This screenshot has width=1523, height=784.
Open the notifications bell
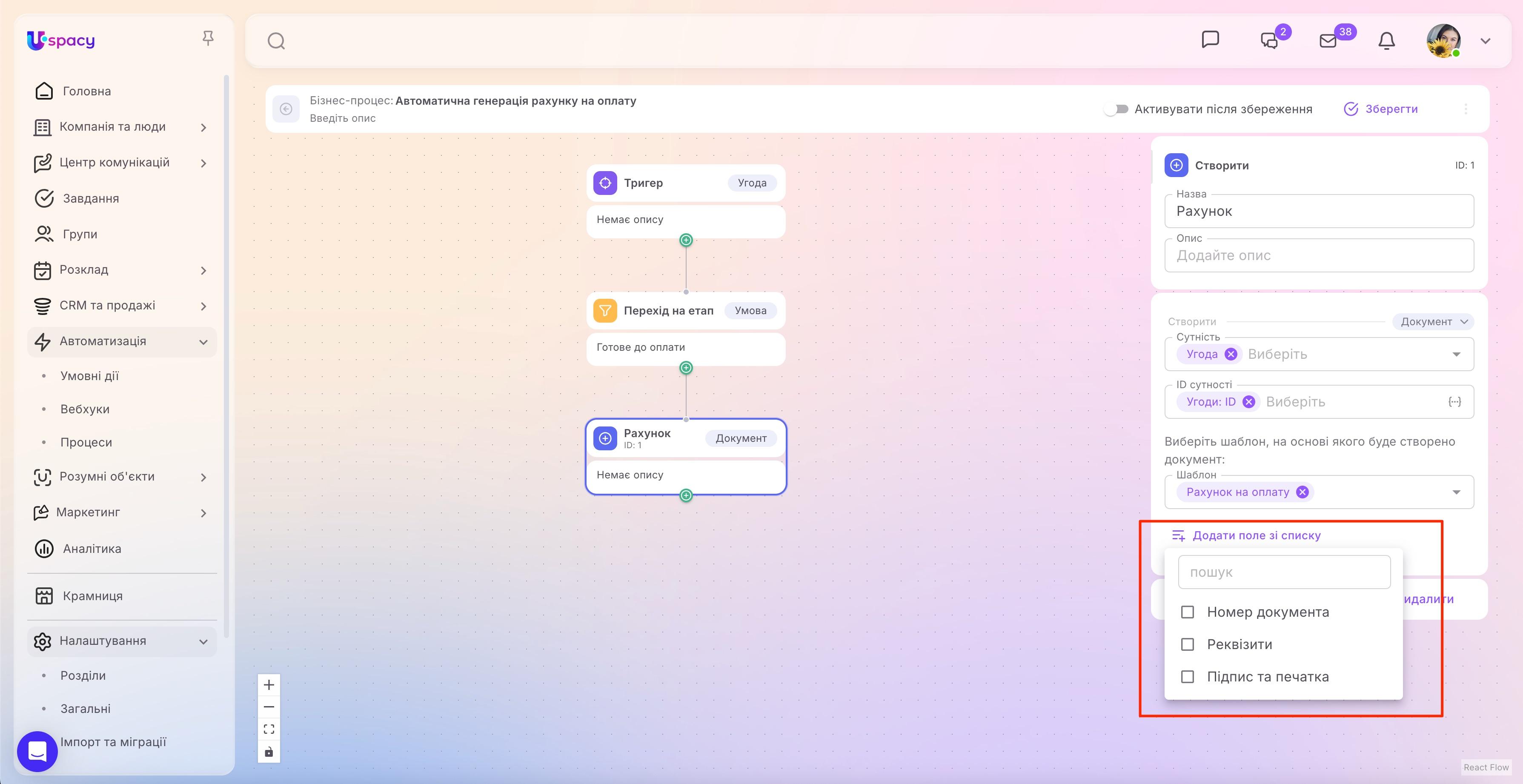tap(1386, 41)
